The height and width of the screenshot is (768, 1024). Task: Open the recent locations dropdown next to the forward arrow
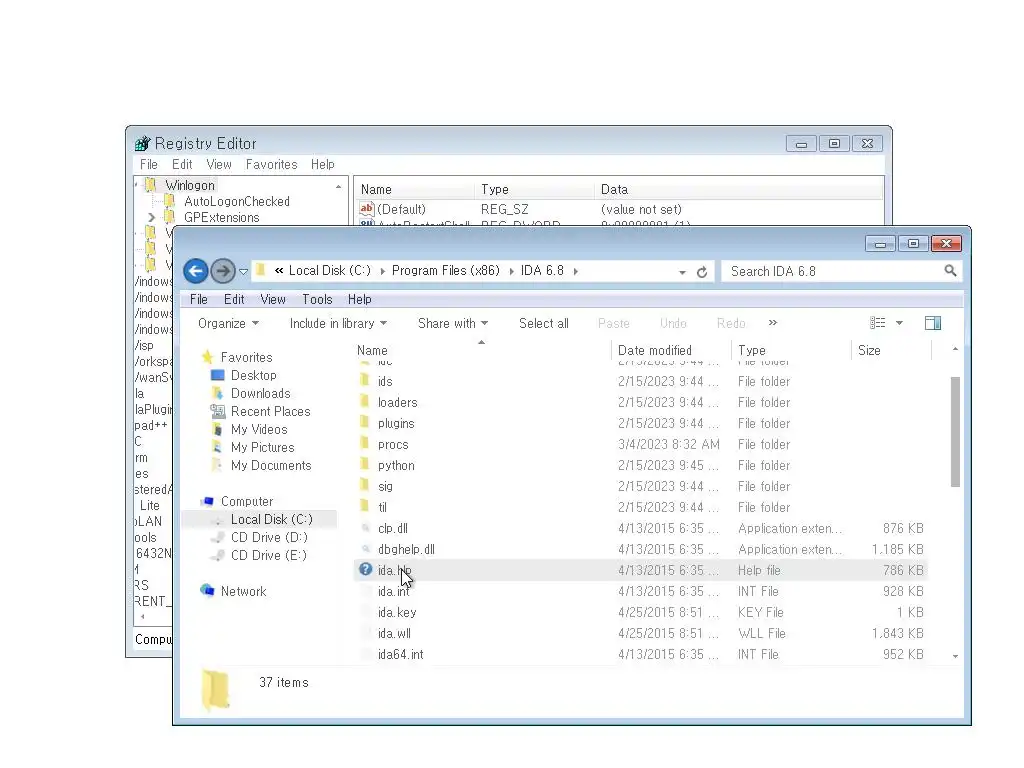pyautogui.click(x=244, y=272)
